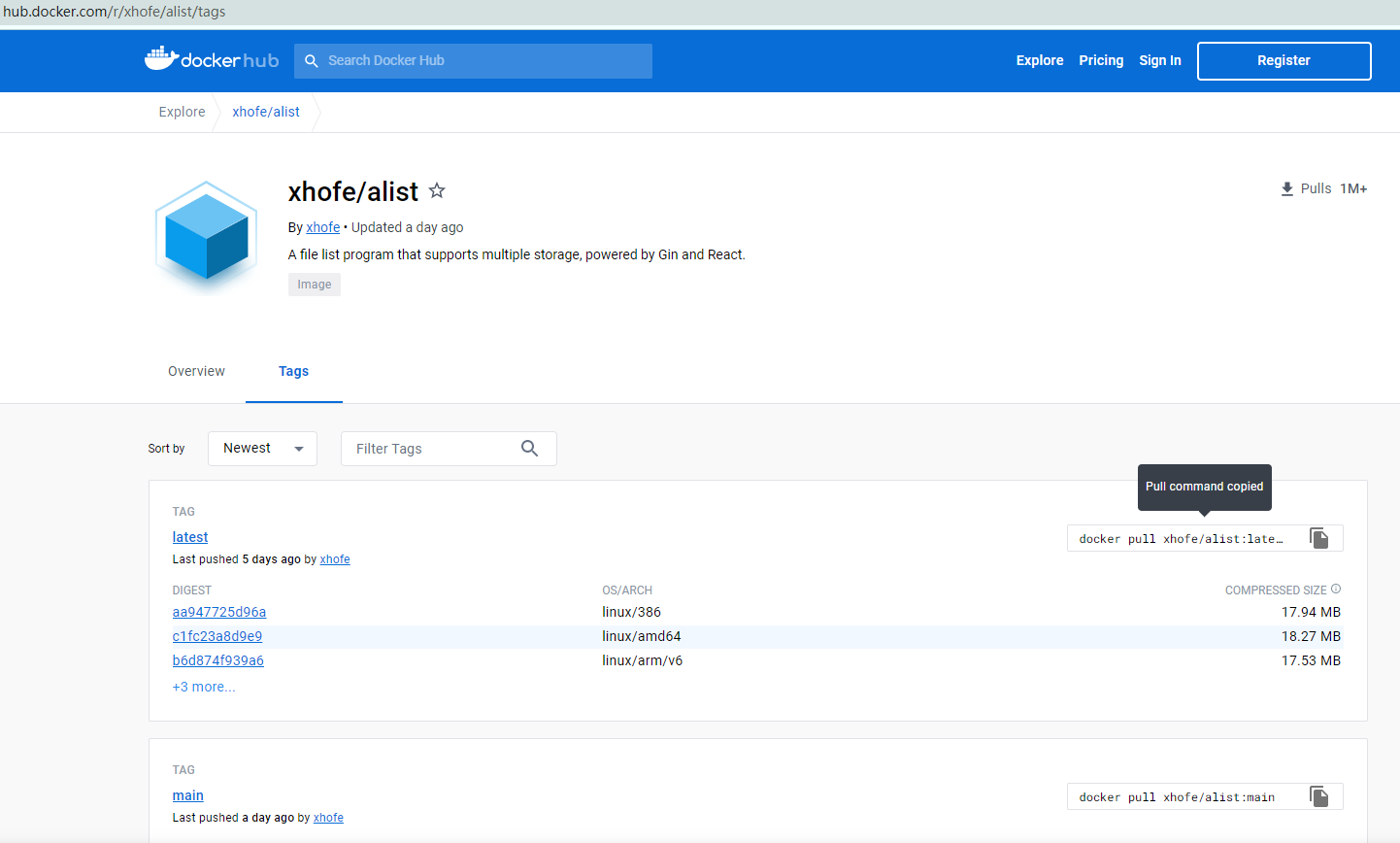
Task: Open the Pricing page
Action: [x=1101, y=60]
